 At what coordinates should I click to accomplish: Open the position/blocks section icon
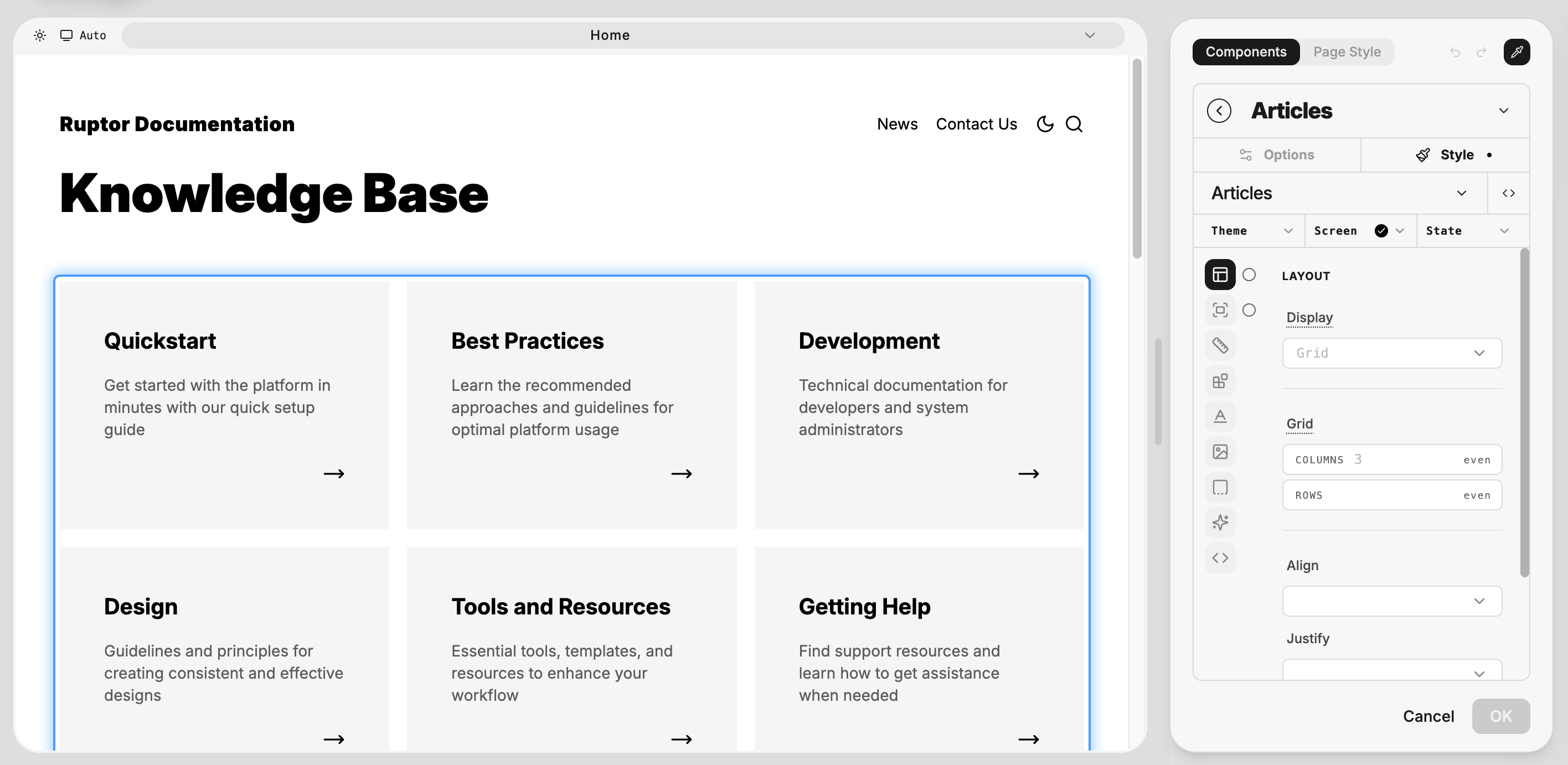(1220, 381)
